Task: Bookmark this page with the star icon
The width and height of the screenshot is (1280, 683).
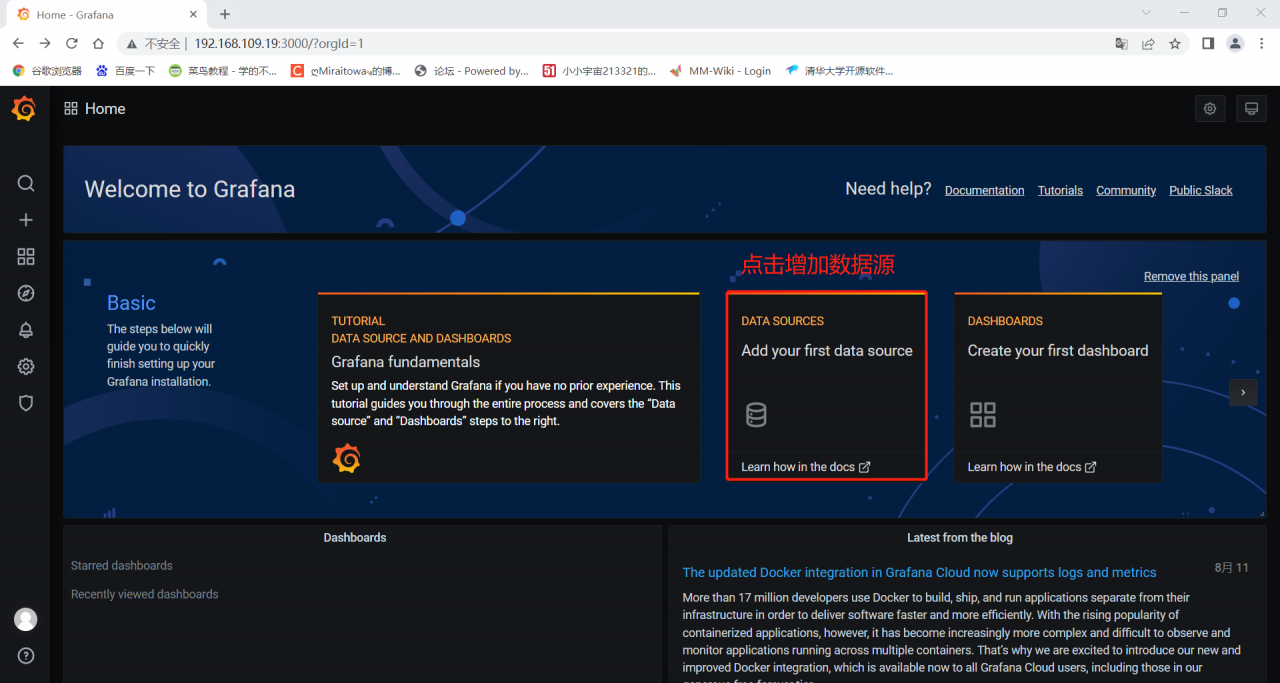Action: tap(1175, 43)
